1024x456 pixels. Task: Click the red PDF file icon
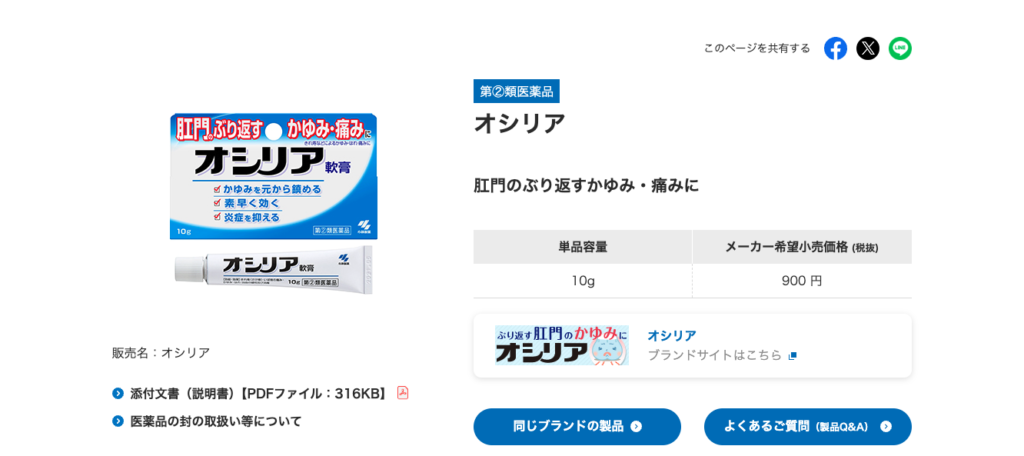403,393
